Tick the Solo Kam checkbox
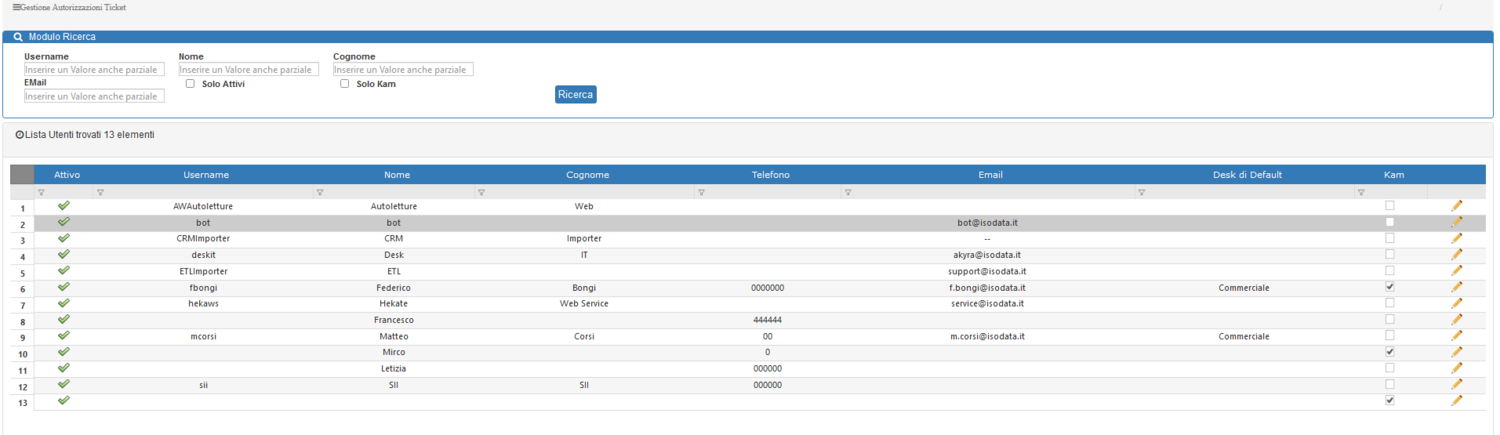 click(x=345, y=84)
